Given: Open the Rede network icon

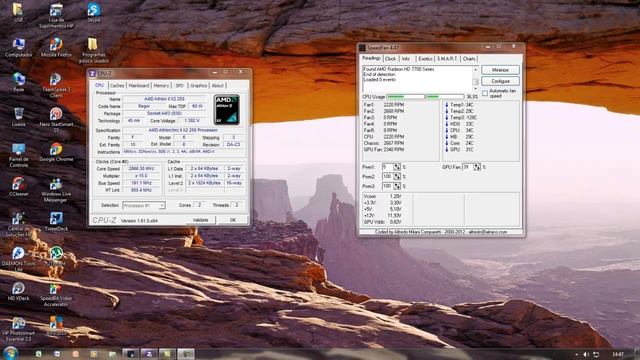Looking at the screenshot, I should (x=18, y=82).
